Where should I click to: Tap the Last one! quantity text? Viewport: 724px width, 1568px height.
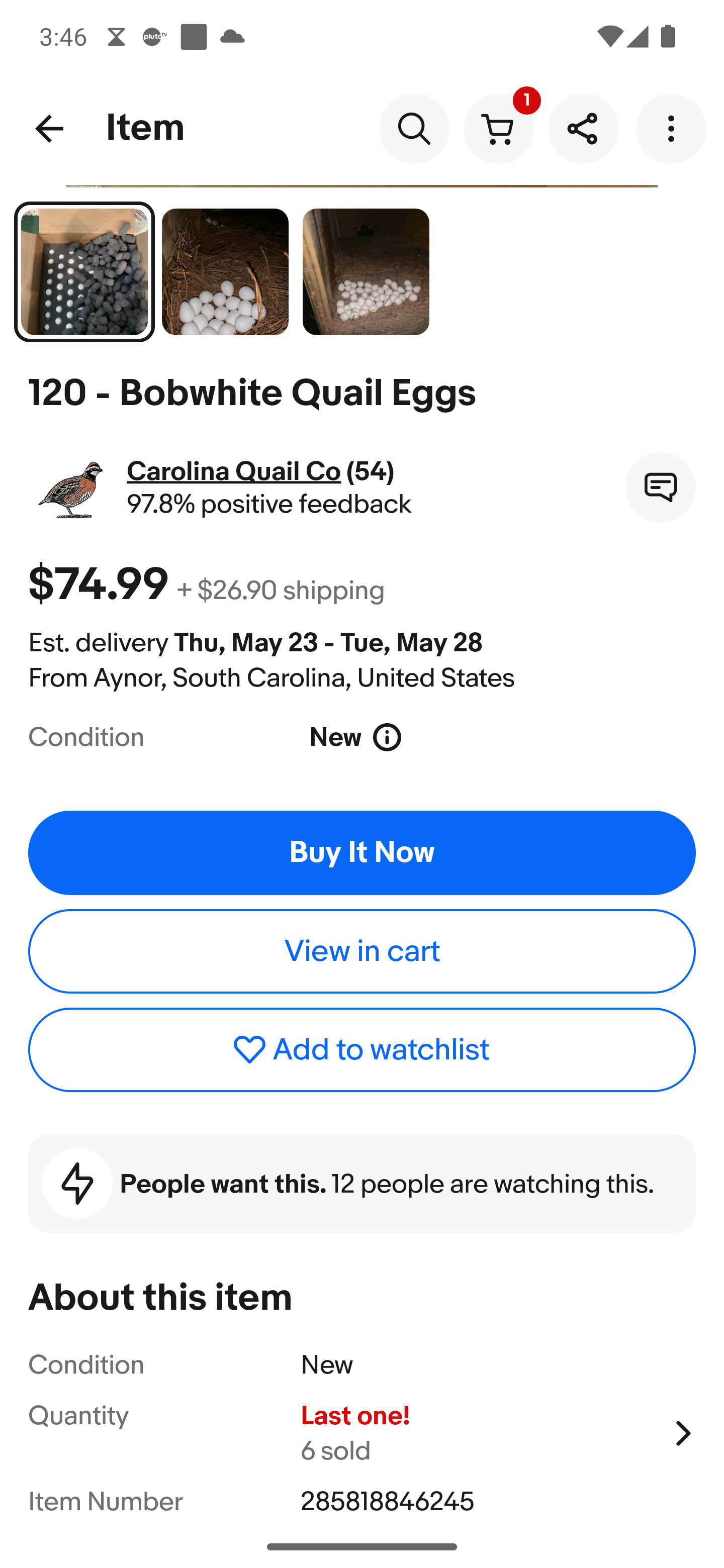click(x=355, y=1416)
